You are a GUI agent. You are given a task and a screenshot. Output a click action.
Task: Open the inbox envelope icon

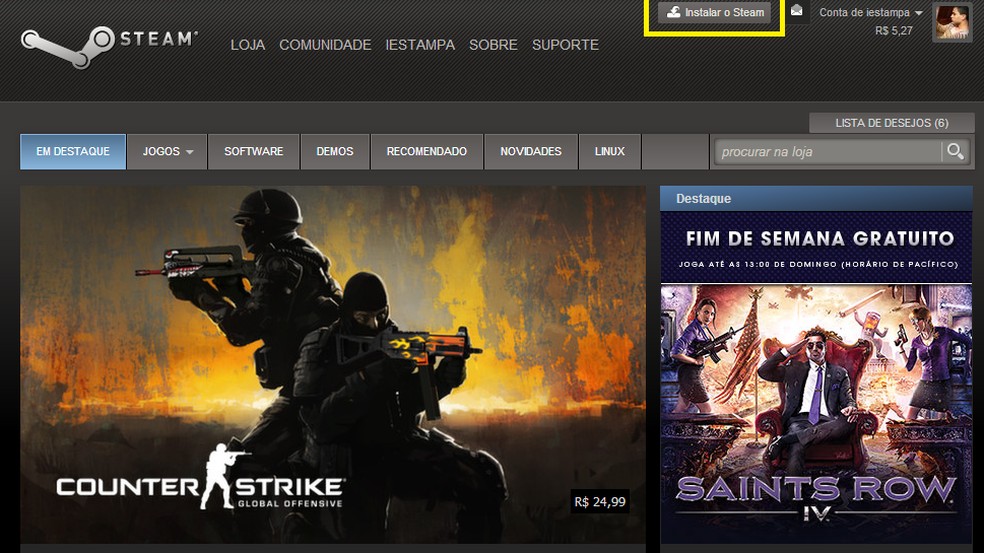click(x=796, y=11)
